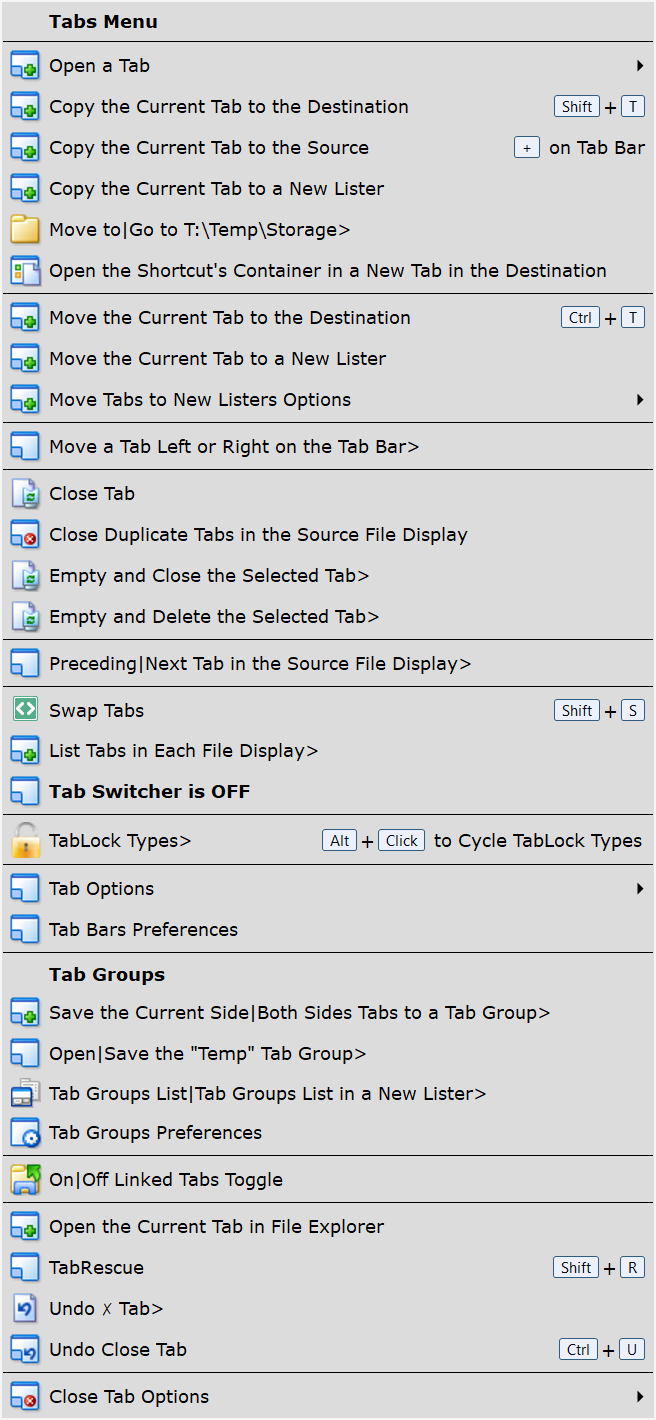
Task: Click the Swap Tabs green arrows icon
Action: pyautogui.click(x=24, y=710)
